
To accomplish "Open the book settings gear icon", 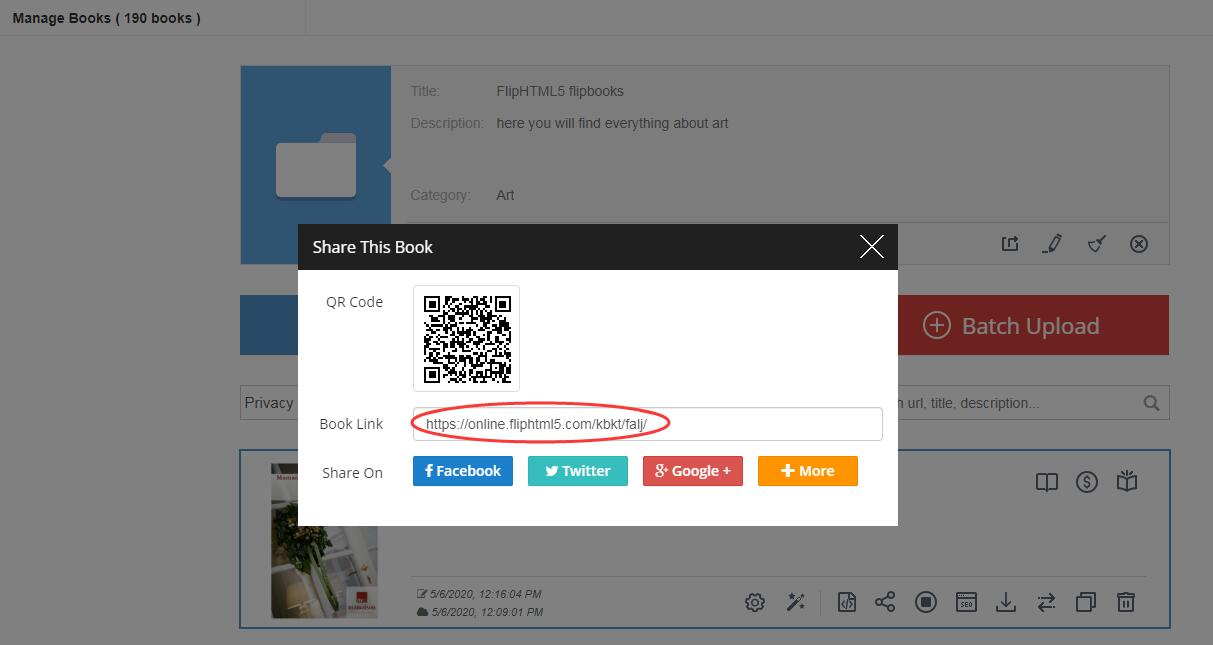I will click(x=754, y=601).
